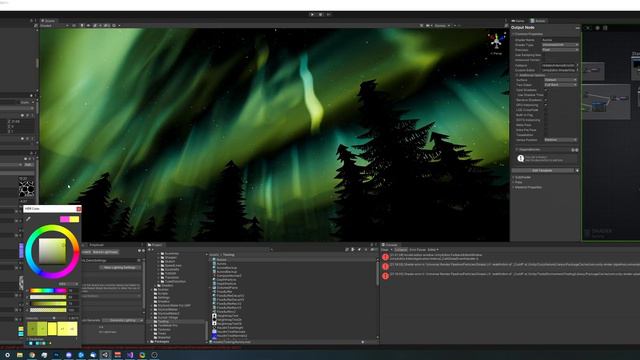The image size is (640, 360).
Task: Open the Scene tab
Action: [48, 21]
